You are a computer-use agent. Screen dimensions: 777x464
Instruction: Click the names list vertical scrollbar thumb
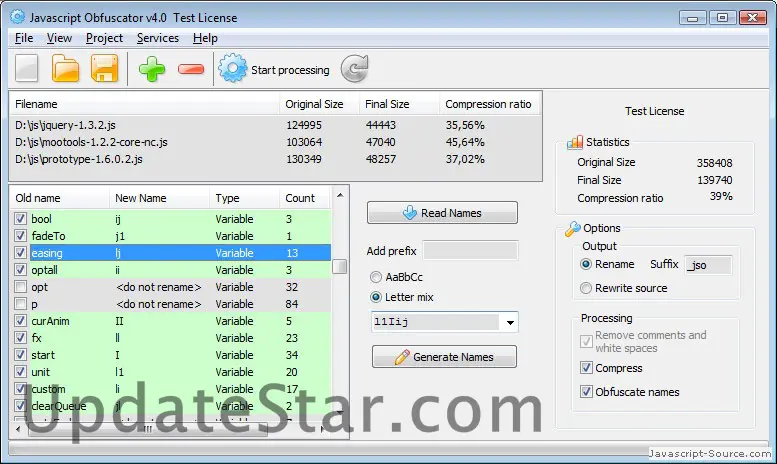[339, 266]
